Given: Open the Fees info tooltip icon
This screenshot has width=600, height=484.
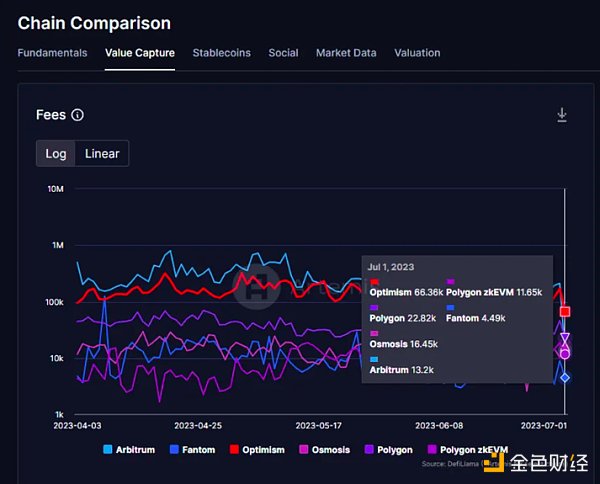Looking at the screenshot, I should 78,115.
